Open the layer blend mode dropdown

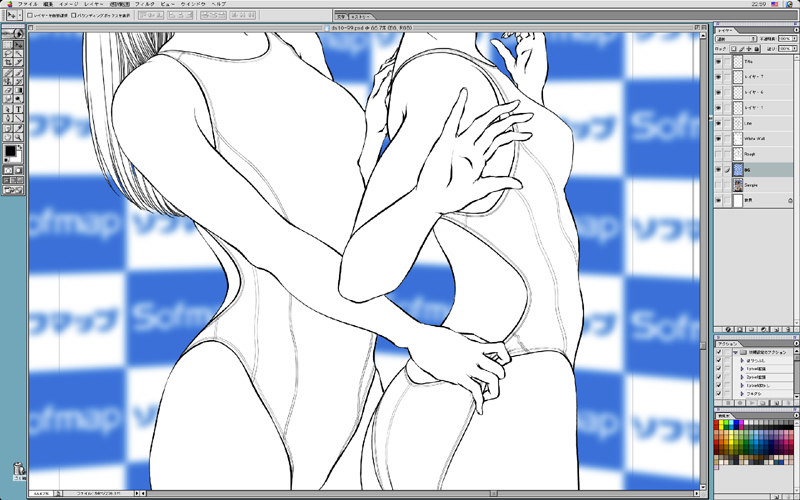(736, 39)
